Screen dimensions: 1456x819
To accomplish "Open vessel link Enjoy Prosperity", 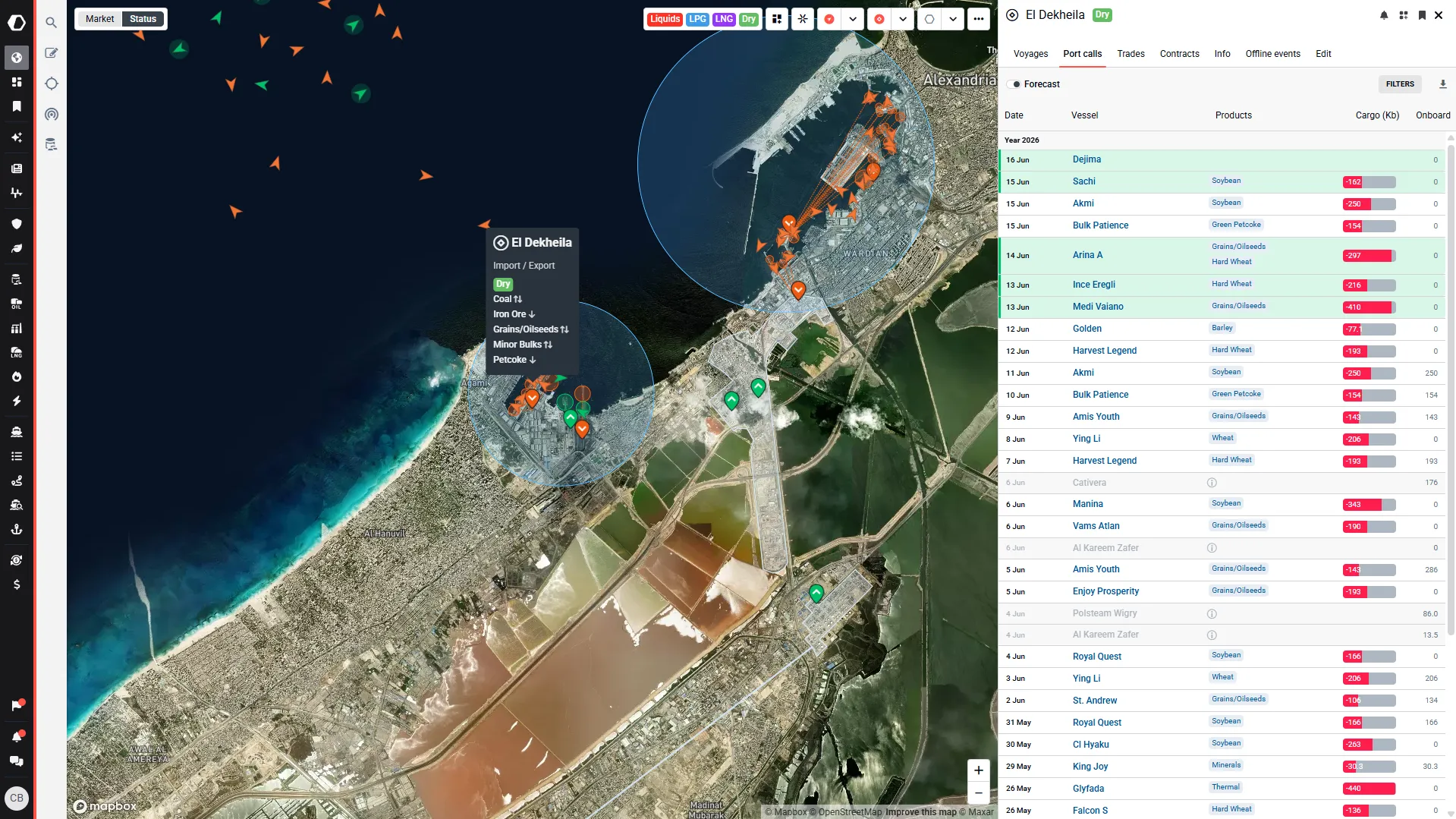I will (1105, 591).
